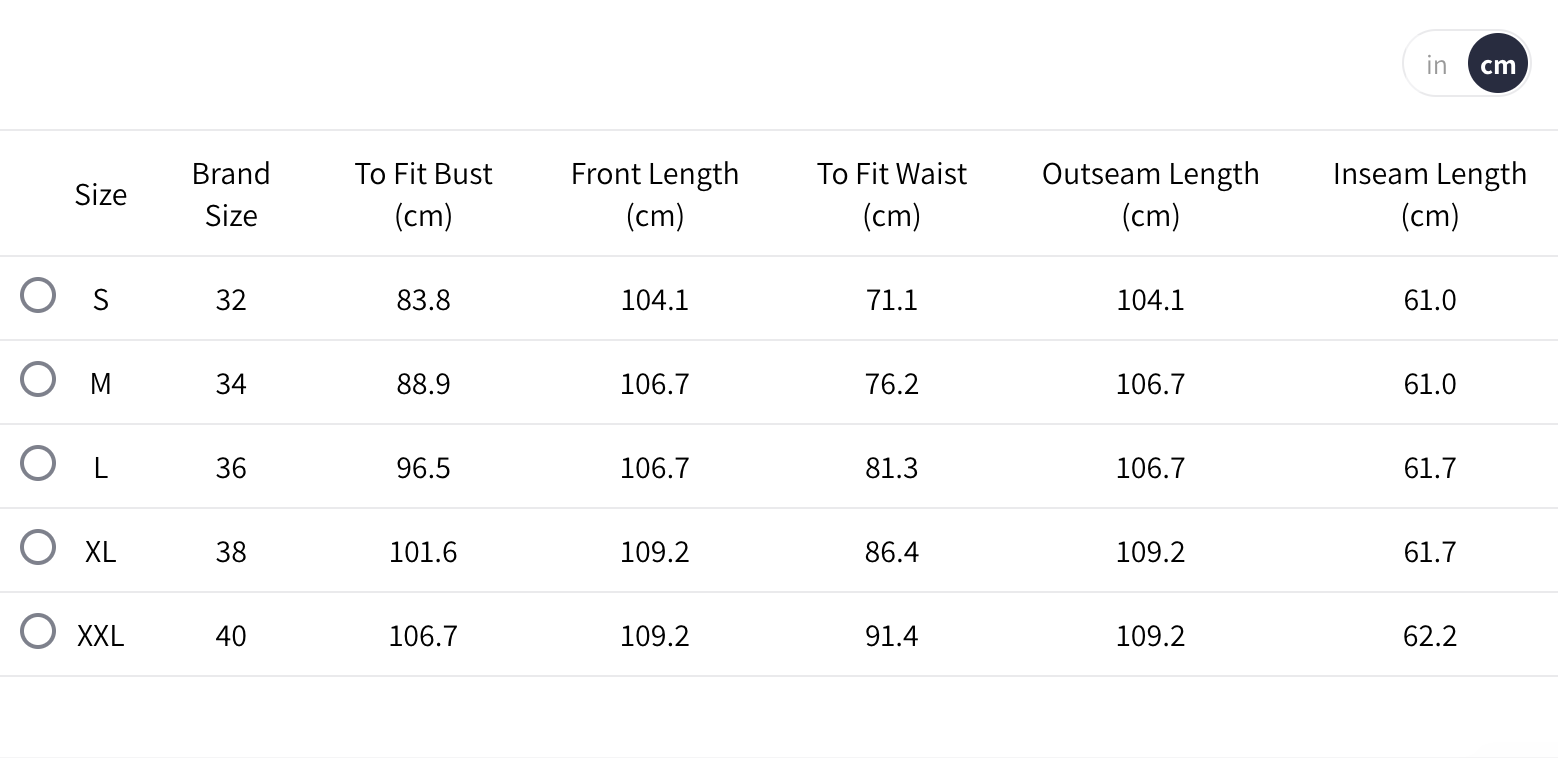Screen dimensions: 1558x758
Task: Click the Inseam Length column header
Action: [1429, 194]
